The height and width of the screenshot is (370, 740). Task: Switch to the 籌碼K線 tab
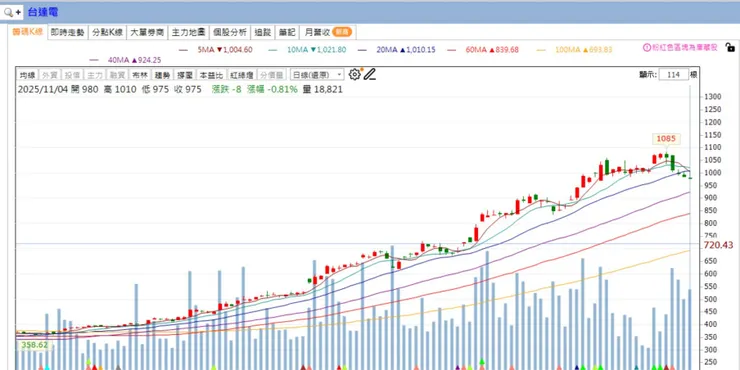click(x=28, y=32)
